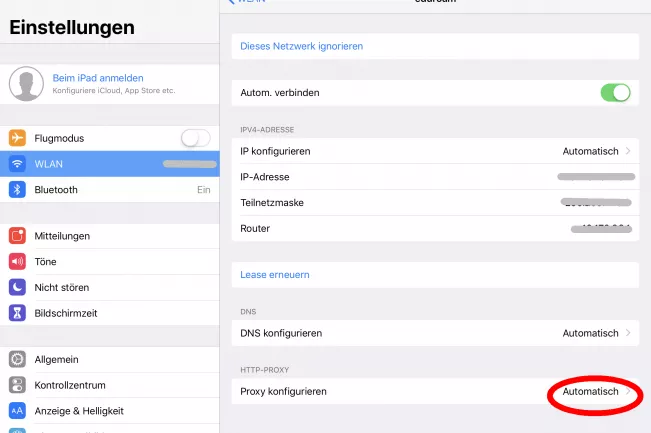The width and height of the screenshot is (651, 433).
Task: Tap the Nicht stören moon icon
Action: click(17, 287)
